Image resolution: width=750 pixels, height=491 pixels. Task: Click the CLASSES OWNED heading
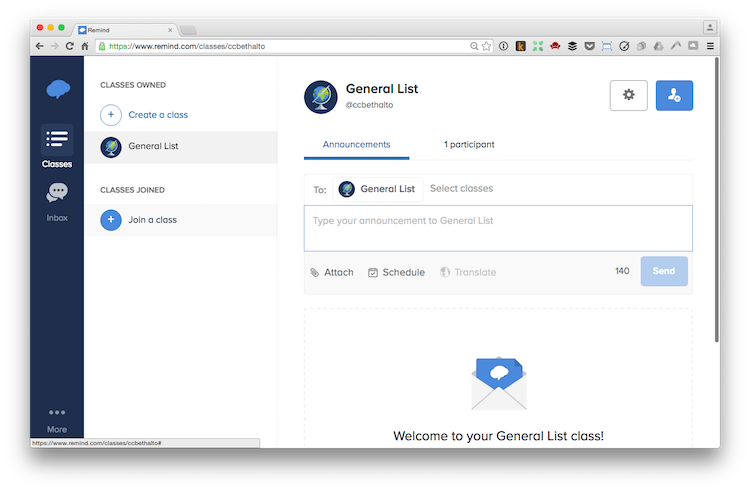click(133, 85)
